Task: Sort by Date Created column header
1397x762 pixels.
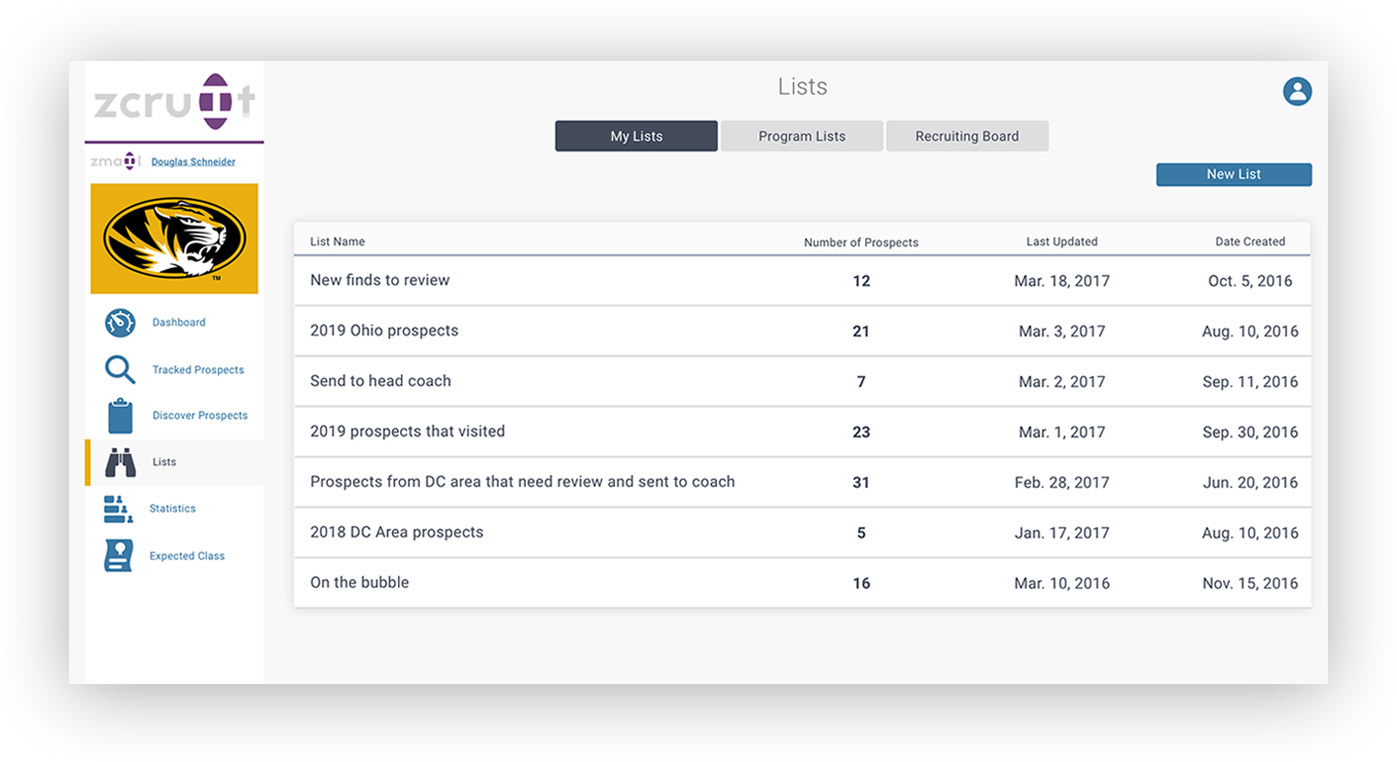Action: tap(1250, 242)
